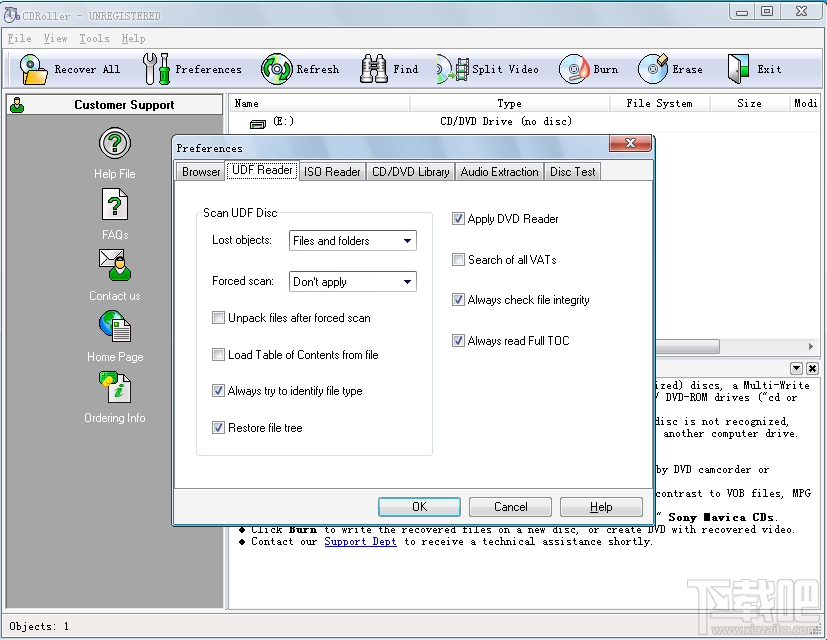Toggle Unpack files after forced scan
This screenshot has height=640, width=827.
pos(218,318)
